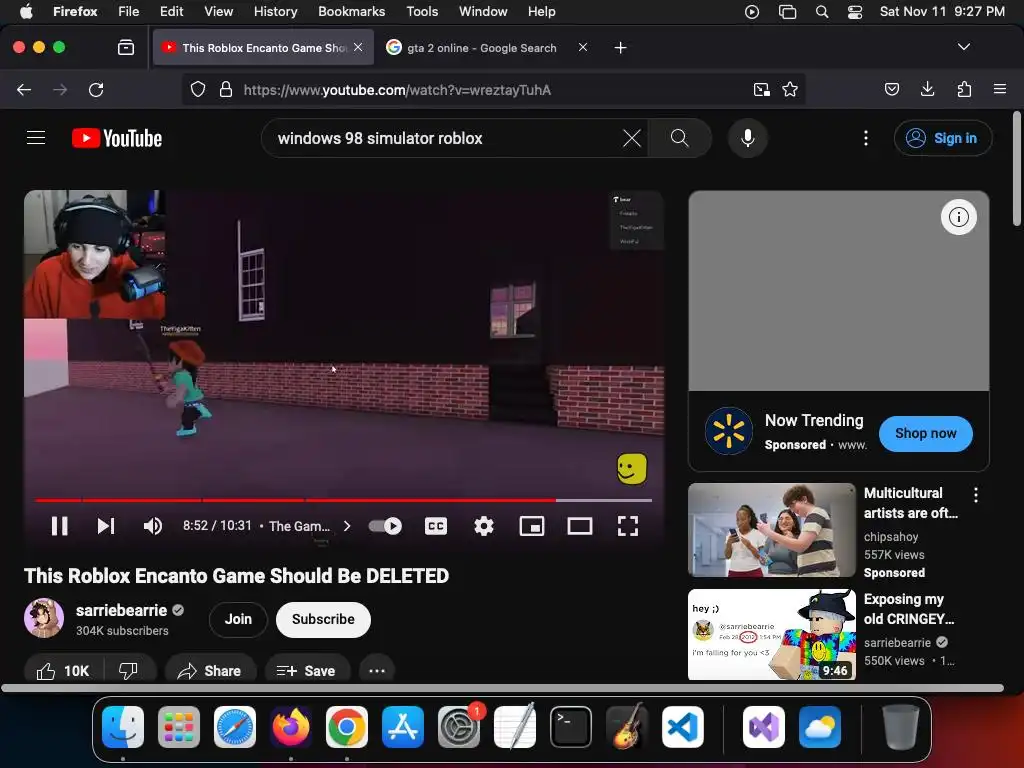This screenshot has height=768, width=1024.
Task: Dislike the video
Action: point(129,671)
